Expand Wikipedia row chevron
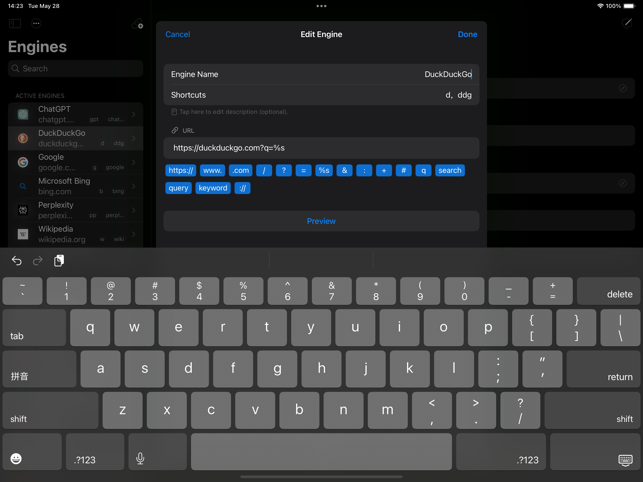Viewport: 643px width, 482px height. pos(134,234)
